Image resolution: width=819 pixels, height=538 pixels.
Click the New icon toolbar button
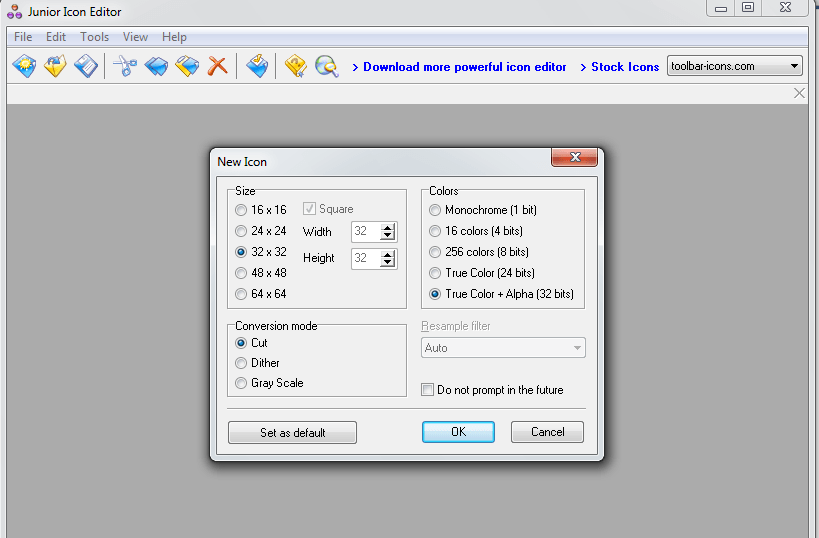click(25, 66)
